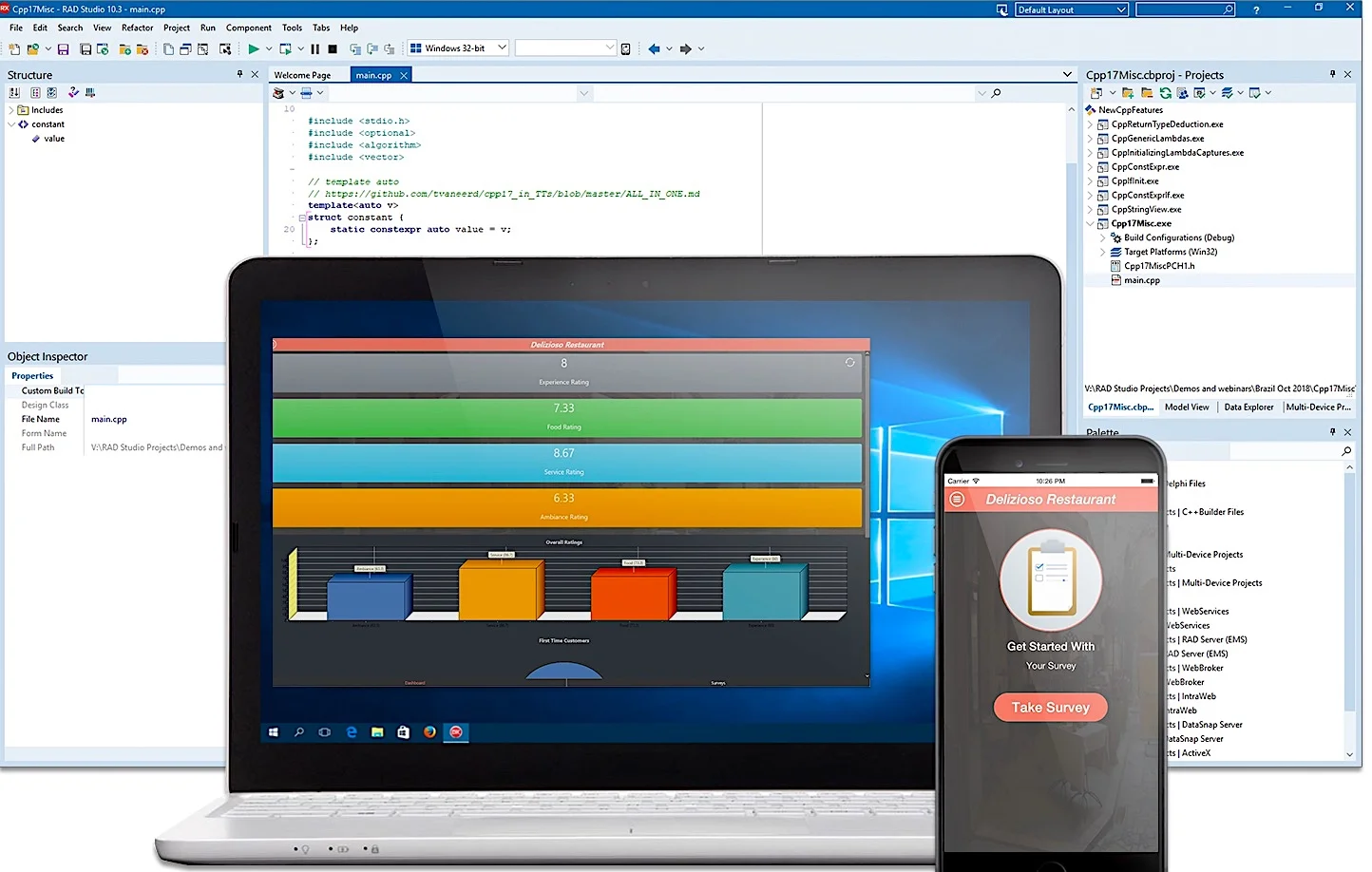Click the question mark help icon in the title bar
The width and height of the screenshot is (1372, 872).
(x=1256, y=9)
